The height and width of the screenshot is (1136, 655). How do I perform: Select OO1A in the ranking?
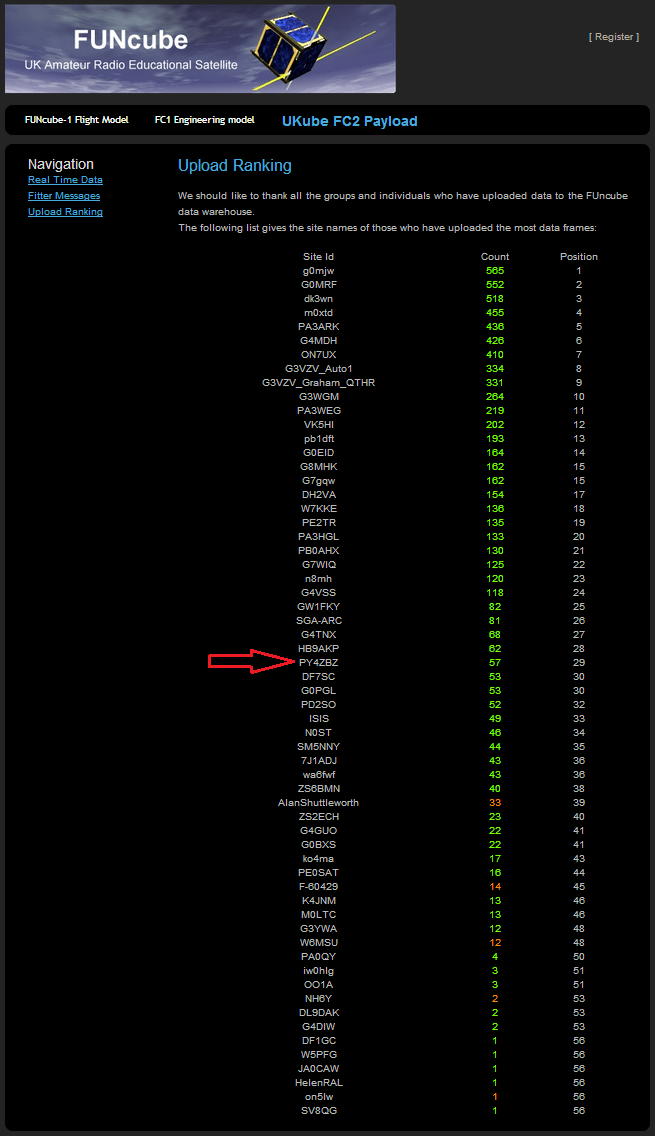pos(319,985)
